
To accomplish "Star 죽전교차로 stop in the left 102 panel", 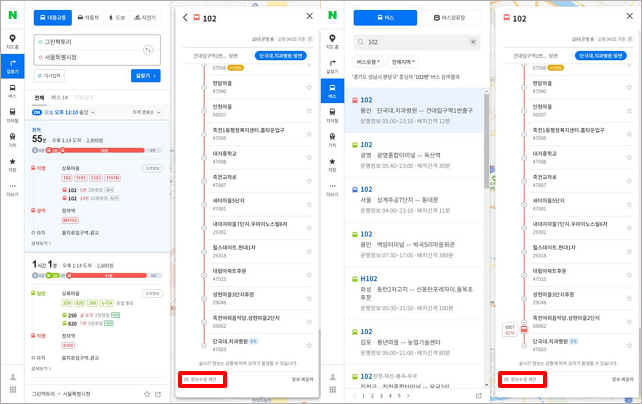I will pyautogui.click(x=309, y=181).
